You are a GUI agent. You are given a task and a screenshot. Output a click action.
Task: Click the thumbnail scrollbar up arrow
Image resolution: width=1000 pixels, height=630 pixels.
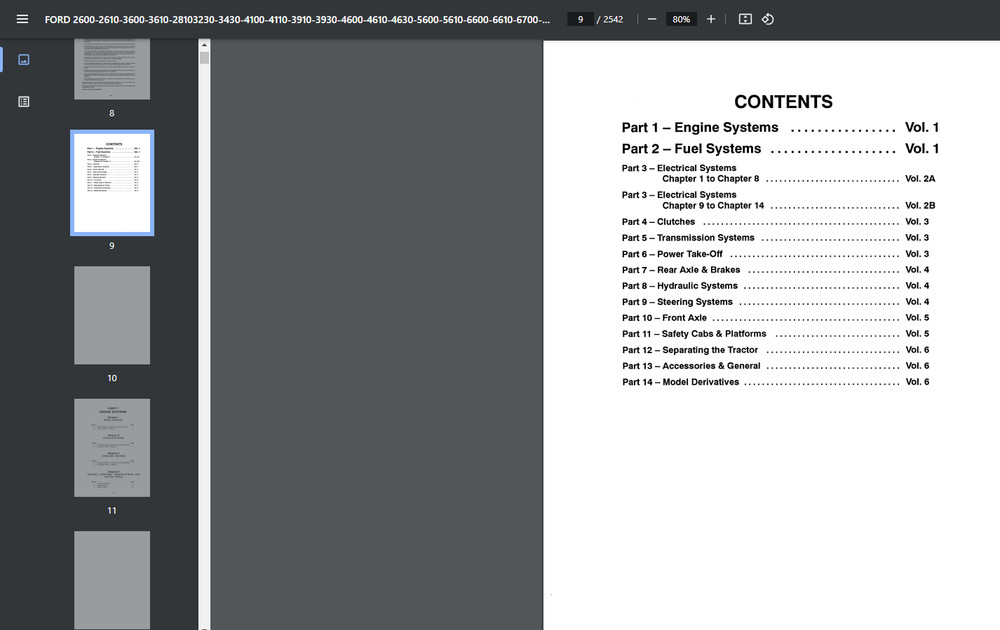204,45
